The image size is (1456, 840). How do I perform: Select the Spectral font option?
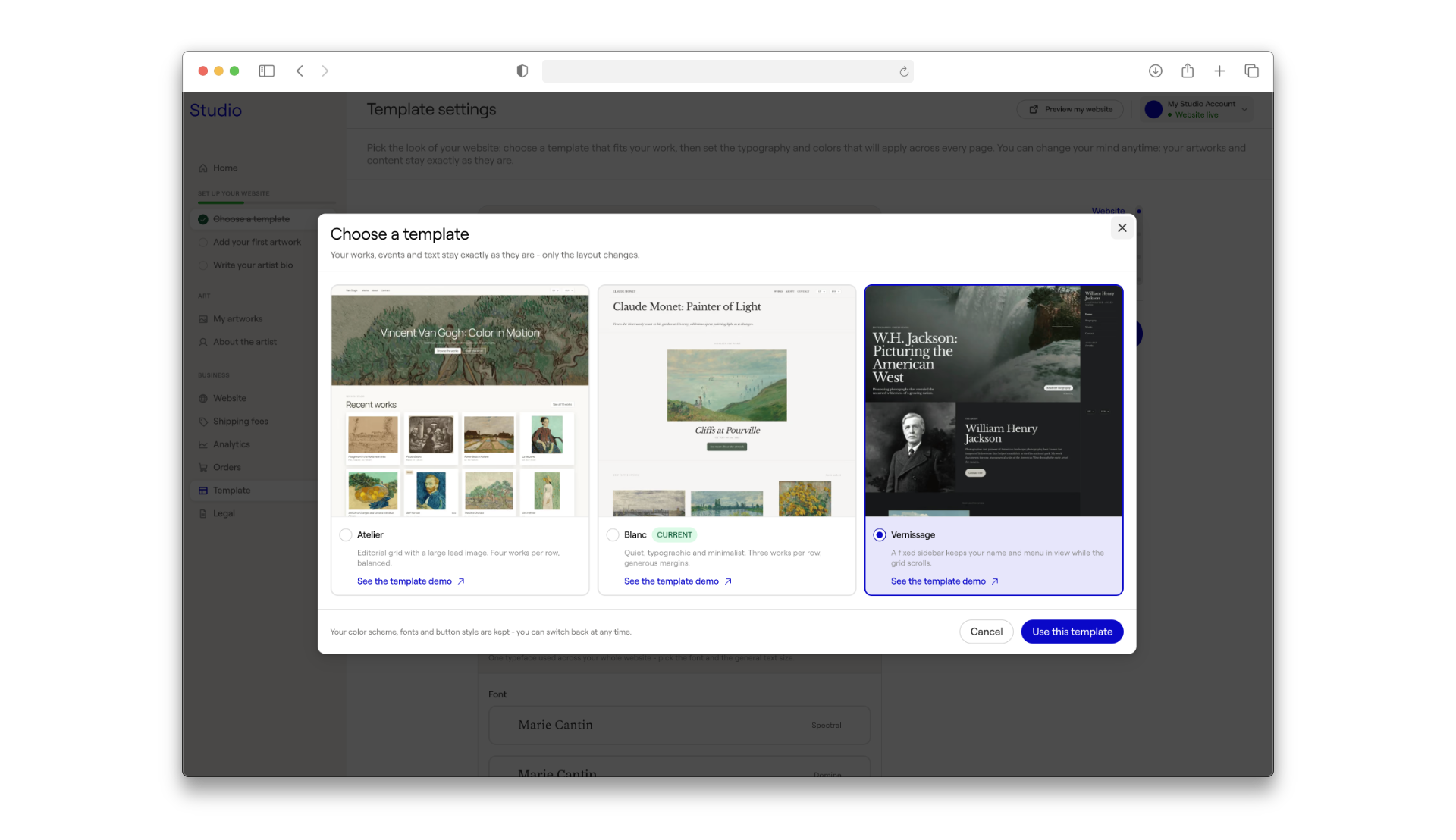[x=679, y=726]
